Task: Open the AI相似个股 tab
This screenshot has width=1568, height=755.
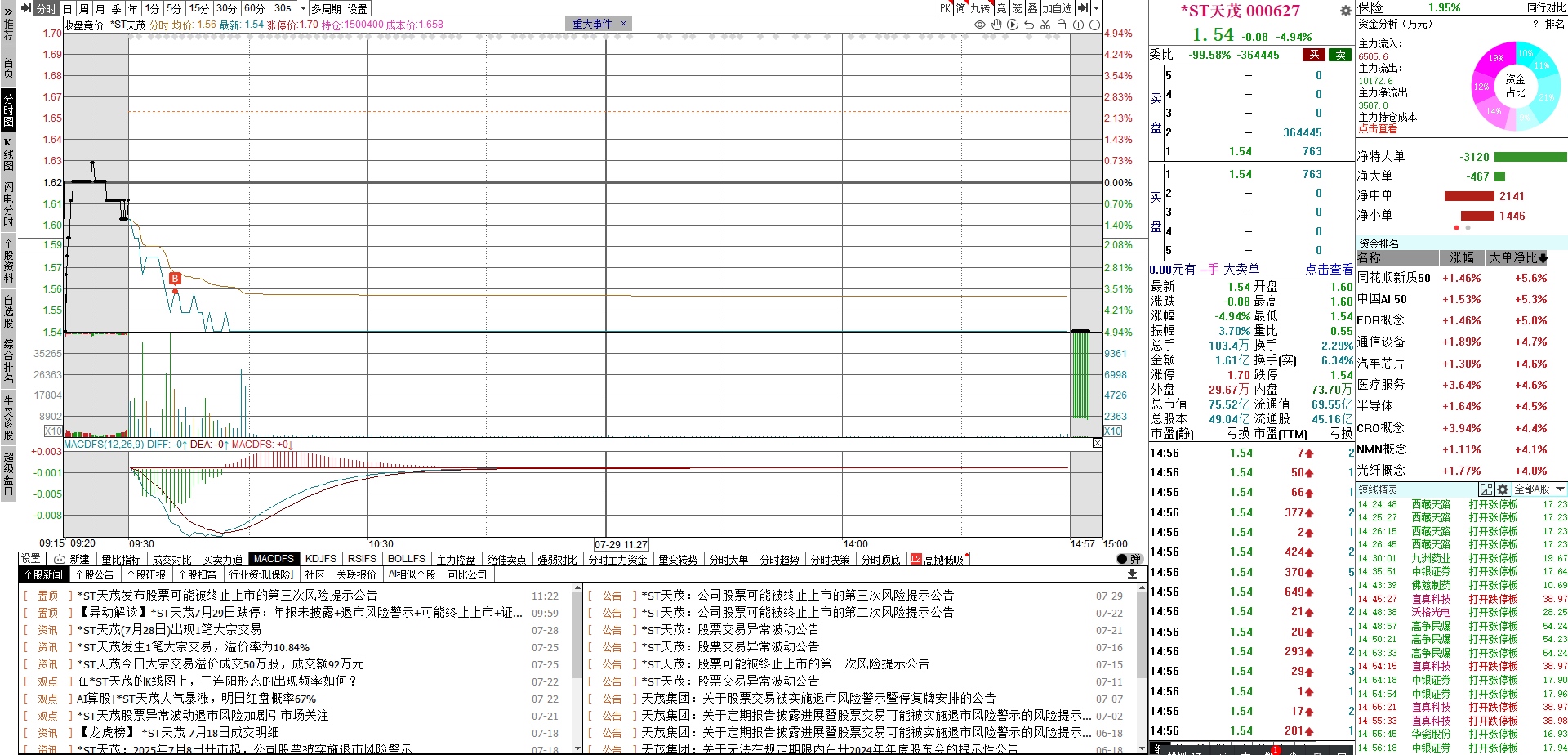Action: coord(412,574)
